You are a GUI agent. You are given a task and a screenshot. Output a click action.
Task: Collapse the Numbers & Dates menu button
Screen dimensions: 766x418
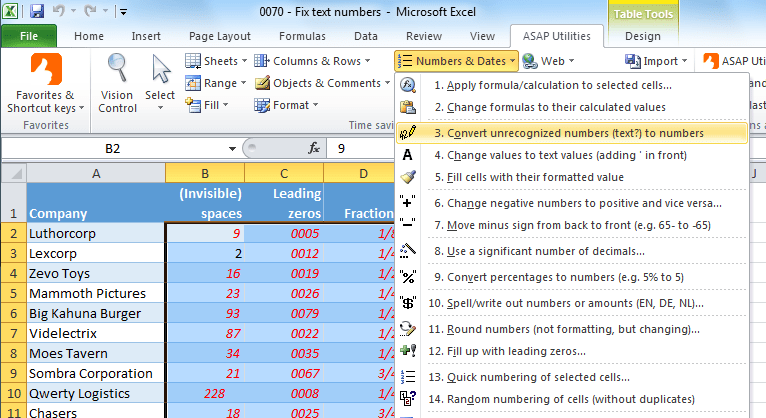(x=456, y=61)
